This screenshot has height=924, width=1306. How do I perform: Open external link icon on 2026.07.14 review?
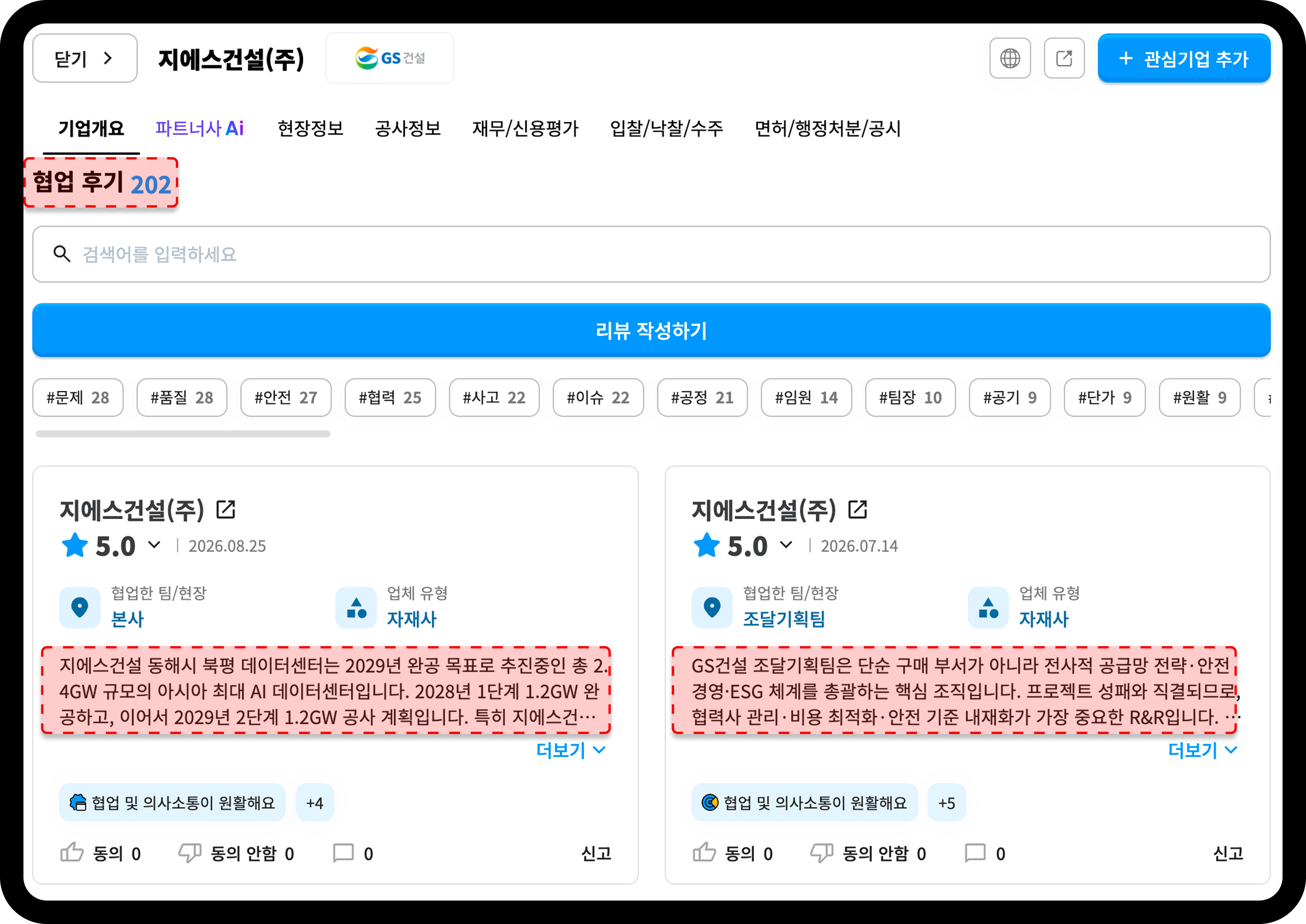coord(858,509)
